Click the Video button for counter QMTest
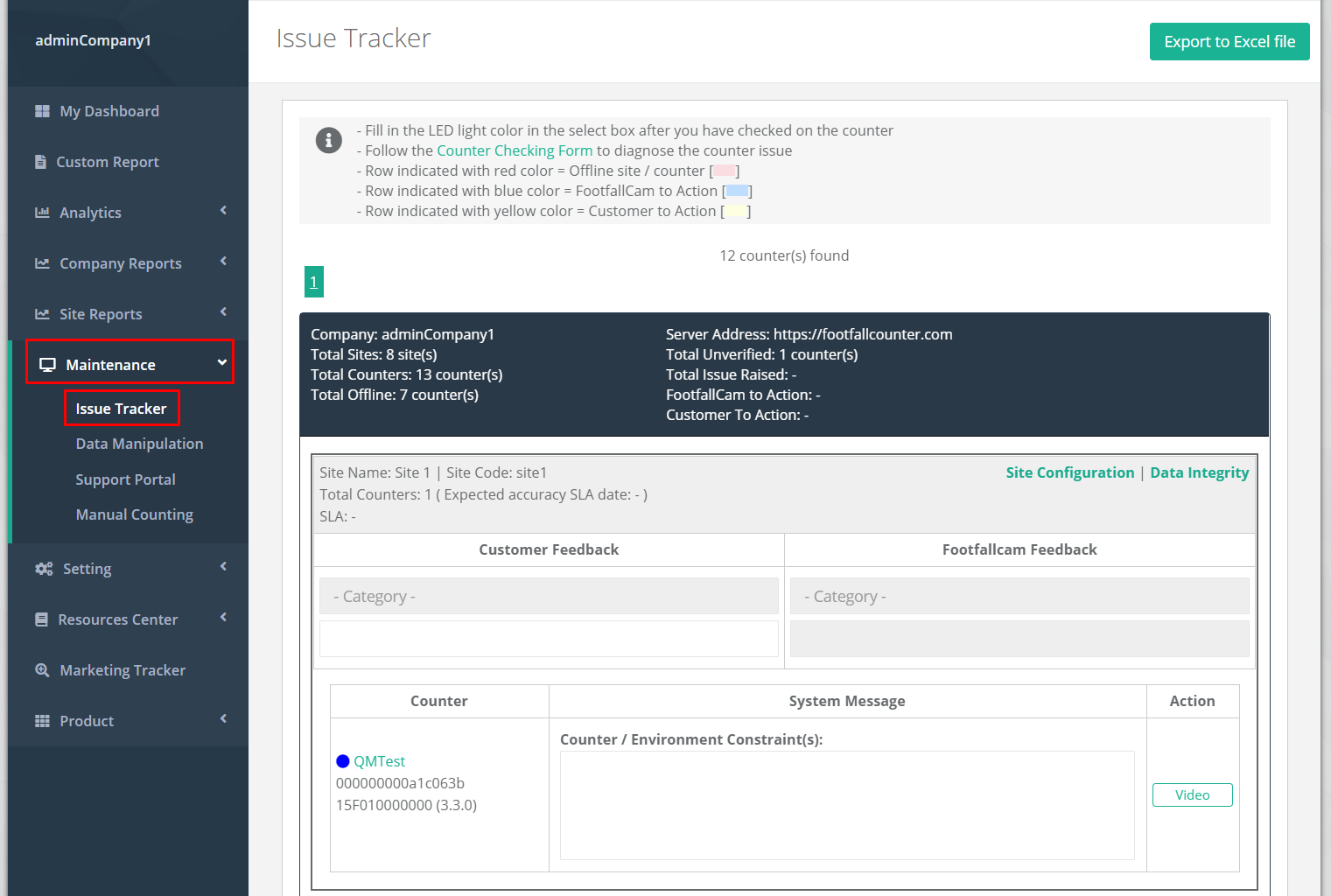This screenshot has width=1331, height=896. pyautogui.click(x=1192, y=794)
